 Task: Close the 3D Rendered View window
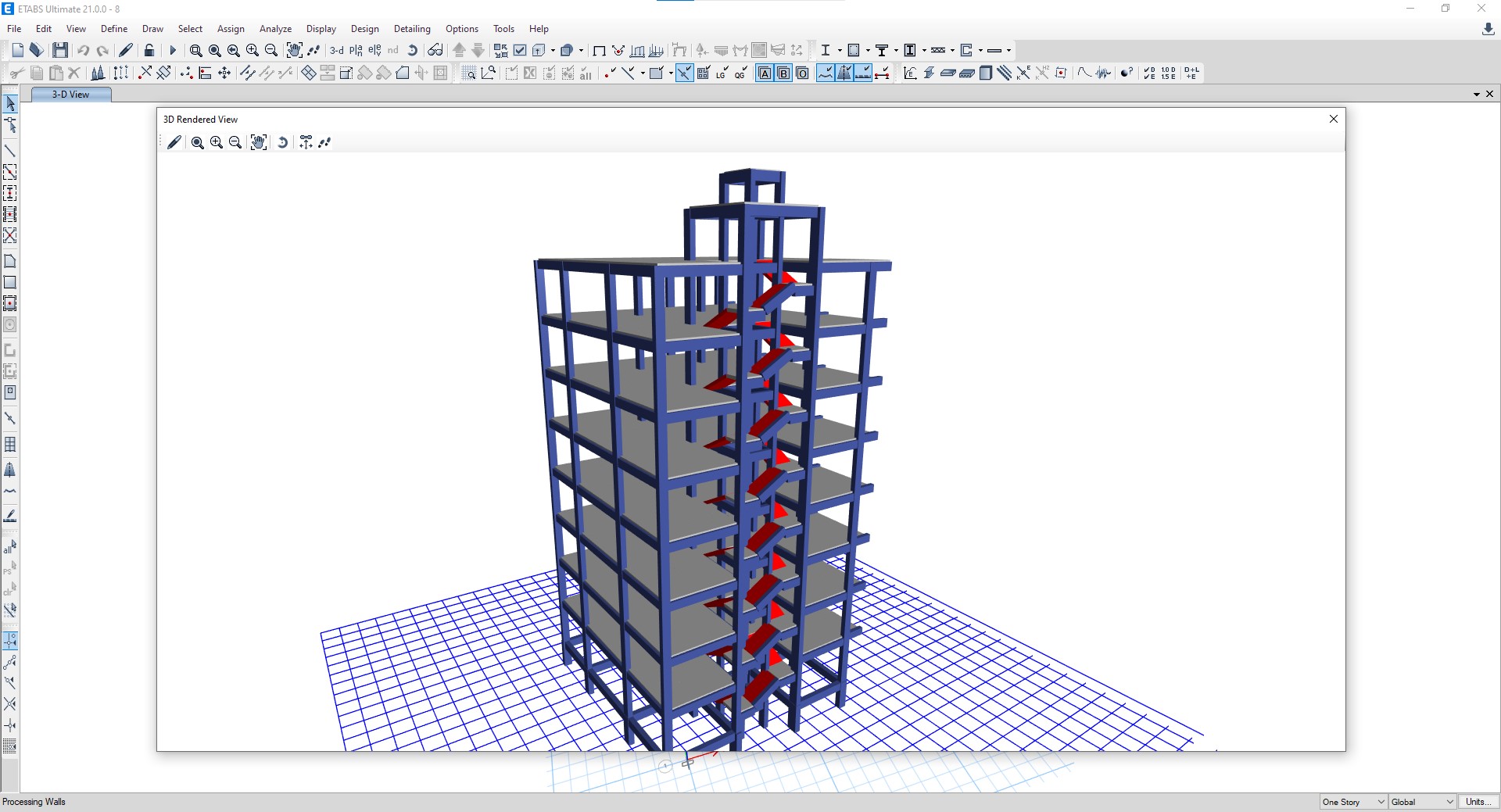tap(1334, 119)
